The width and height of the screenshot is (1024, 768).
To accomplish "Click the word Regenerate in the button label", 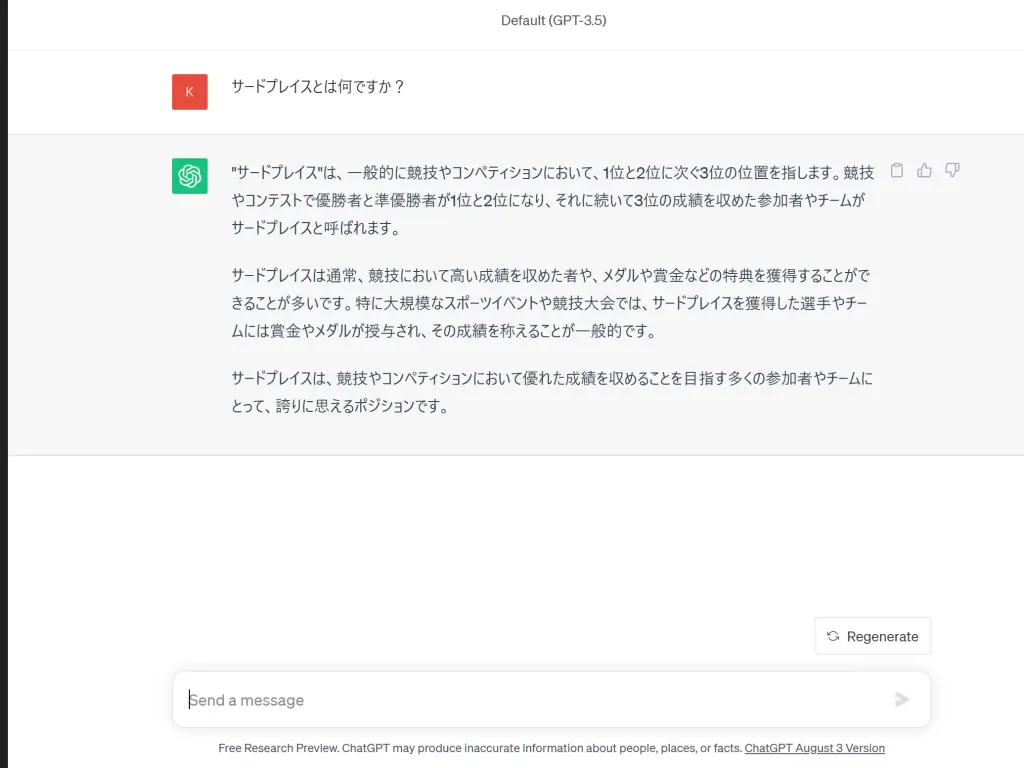I will coord(882,636).
